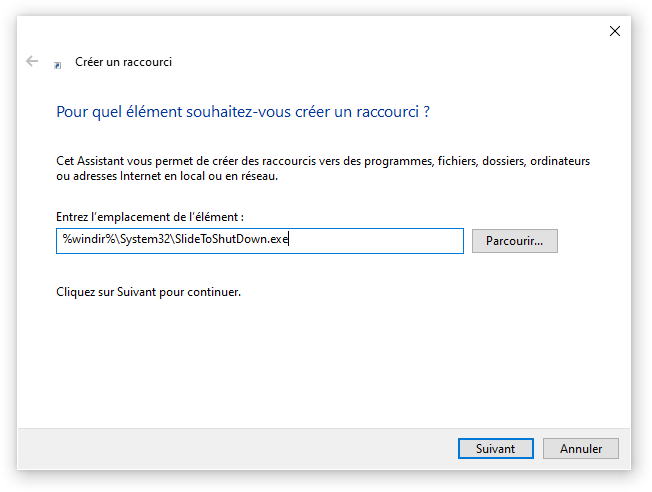The height and width of the screenshot is (492, 652).
Task: Place caret on System32 in the path
Action: (x=146, y=239)
